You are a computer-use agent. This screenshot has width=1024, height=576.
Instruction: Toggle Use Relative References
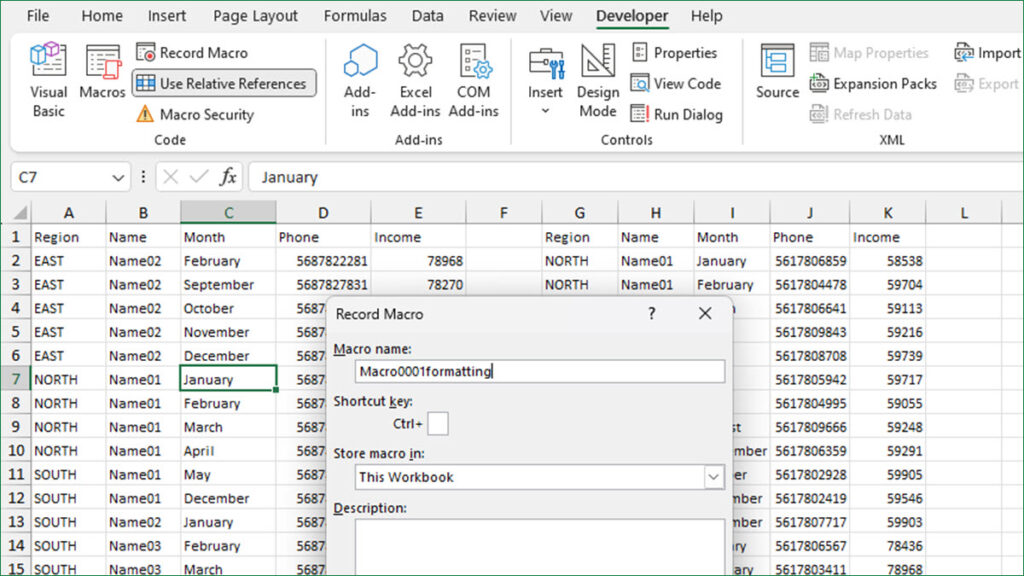pyautogui.click(x=224, y=84)
